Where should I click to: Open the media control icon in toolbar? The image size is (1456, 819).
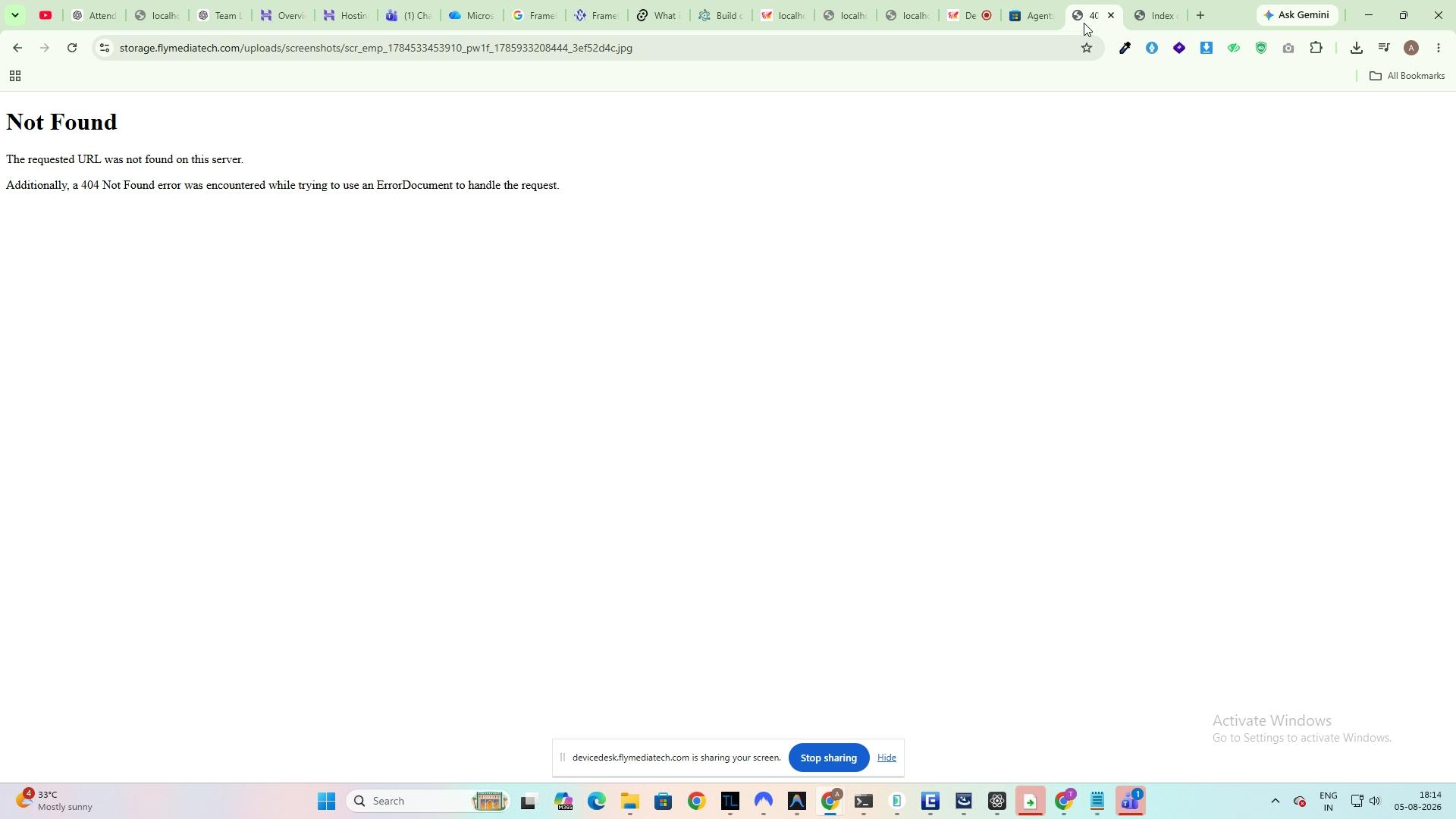click(1384, 48)
